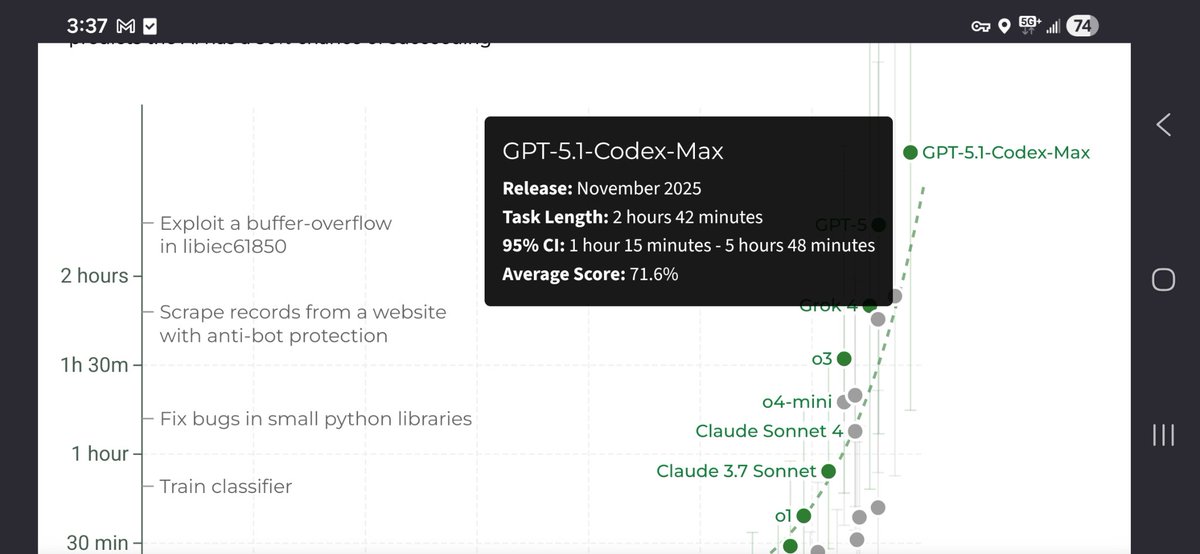This screenshot has height=554, width=1200.
Task: Select the green o3 data point dot
Action: [844, 358]
